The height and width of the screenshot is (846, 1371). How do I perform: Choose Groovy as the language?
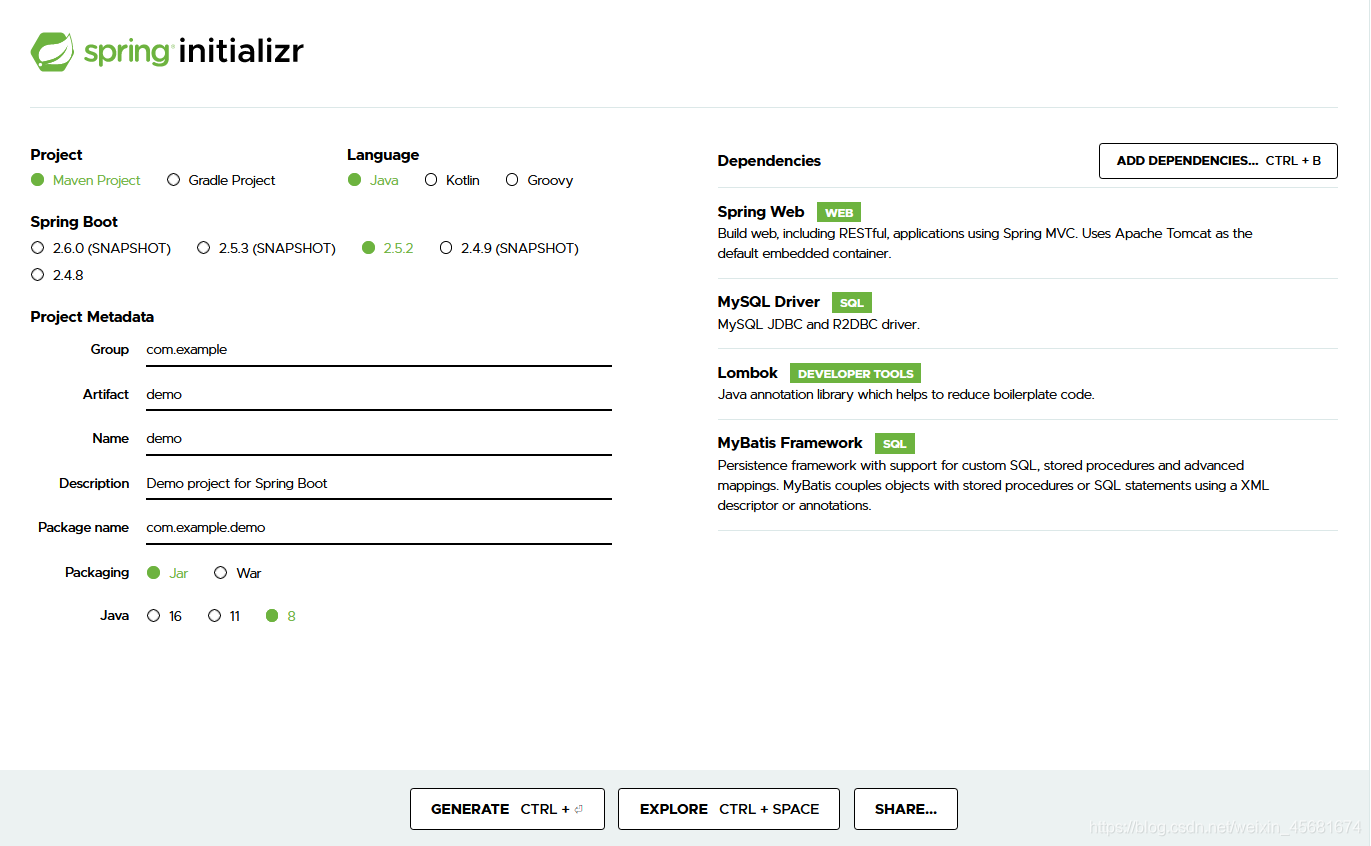(x=539, y=180)
